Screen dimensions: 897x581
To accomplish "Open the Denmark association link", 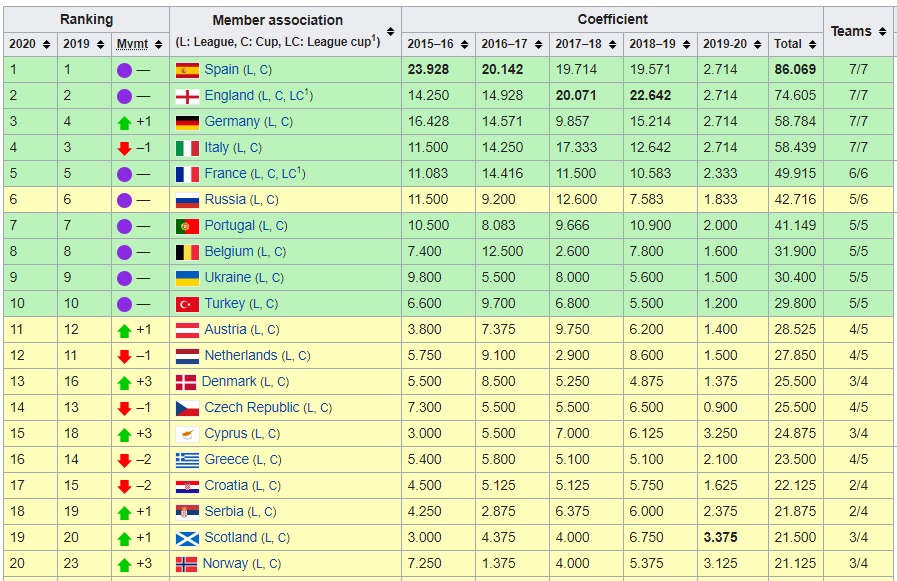I will point(229,381).
